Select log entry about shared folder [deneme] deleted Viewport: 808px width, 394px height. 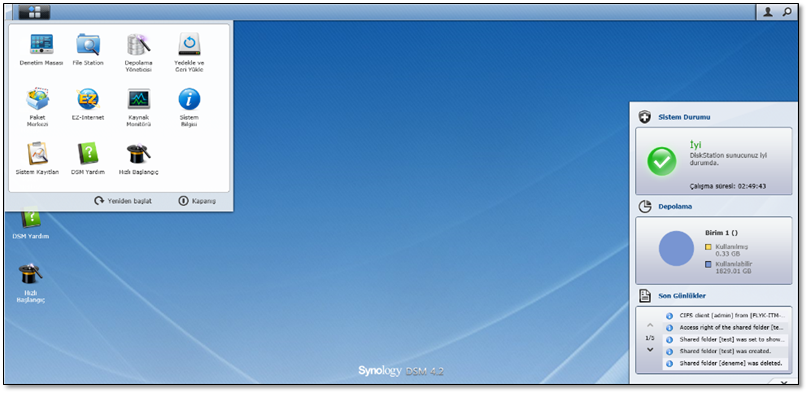[726, 363]
